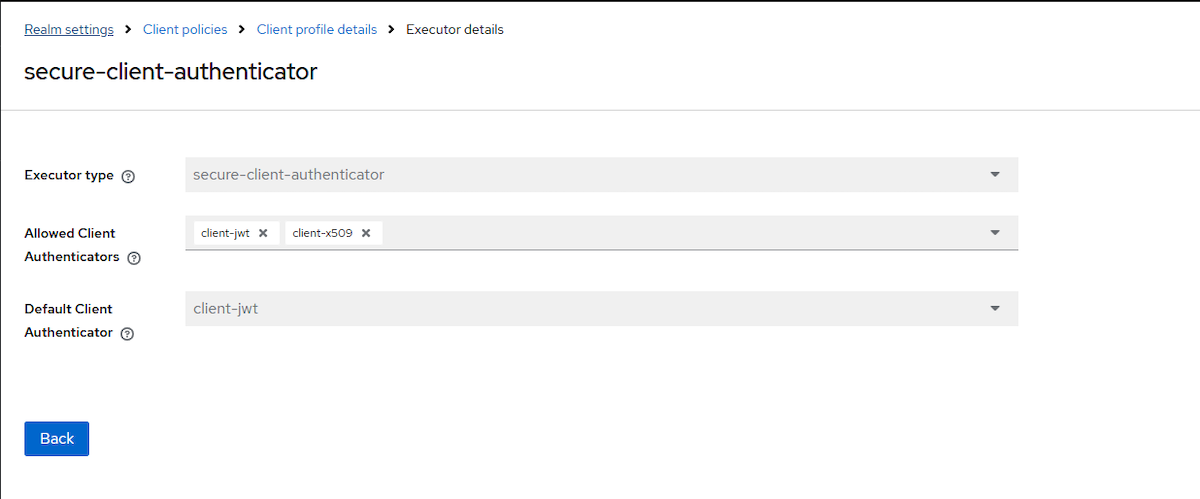Viewport: 1200px width, 499px height.
Task: Open help for Executor type
Action: coord(128,176)
